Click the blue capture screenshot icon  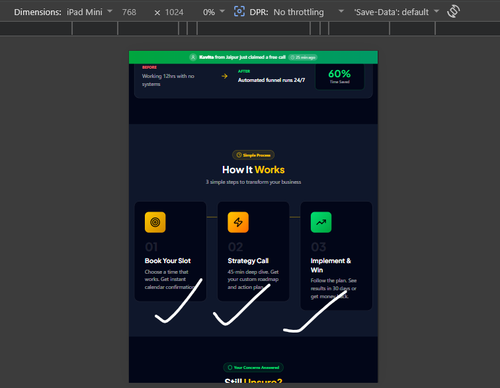point(239,12)
